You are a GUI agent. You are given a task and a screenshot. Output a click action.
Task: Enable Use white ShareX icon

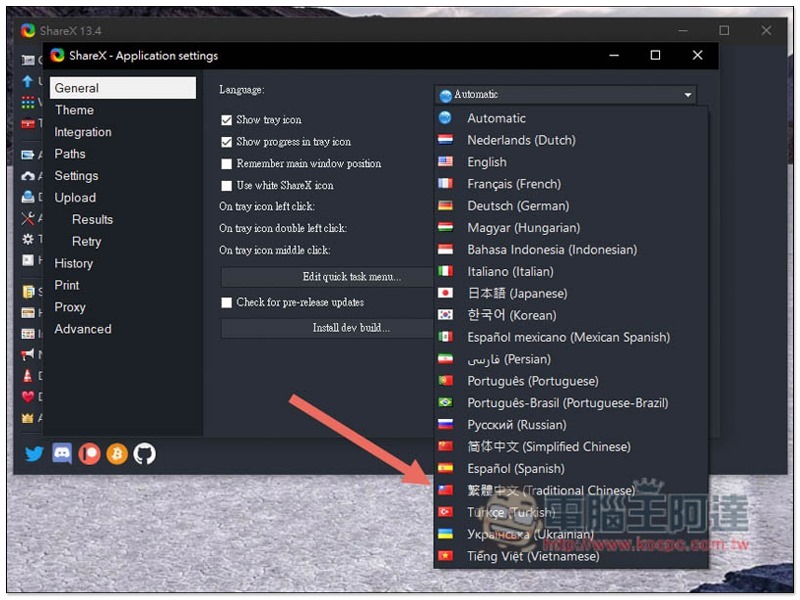(227, 186)
